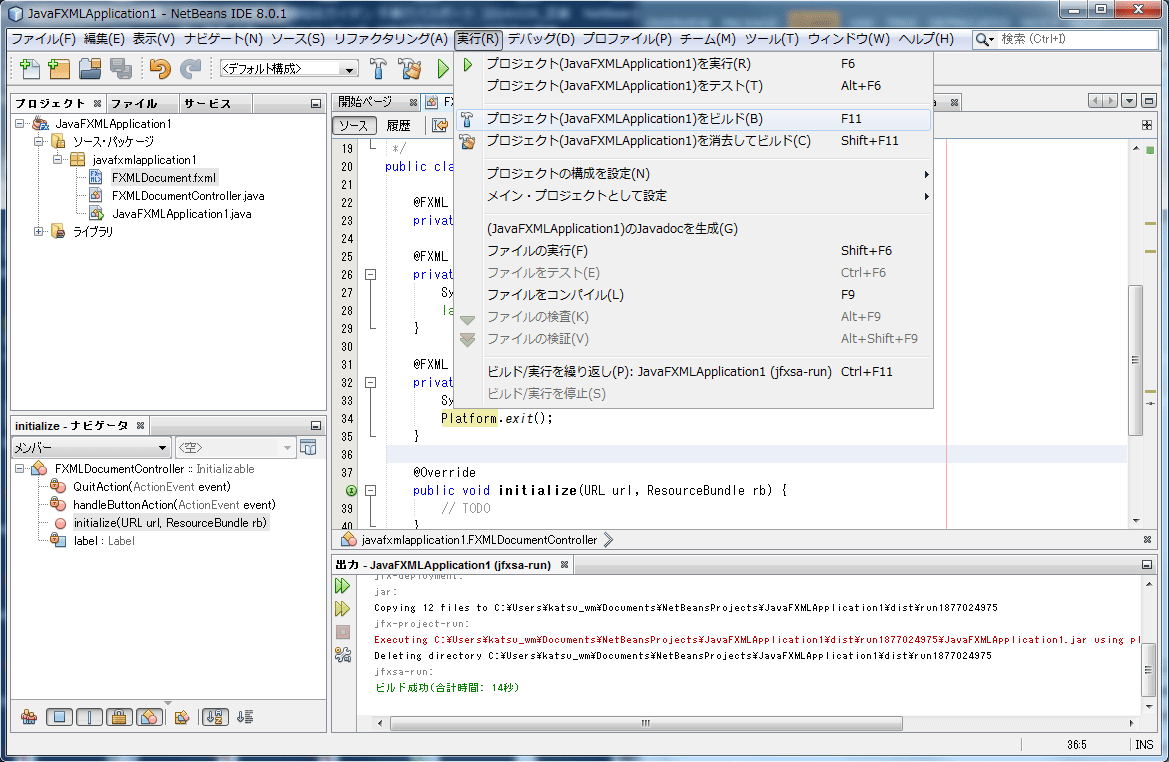
Task: Open Output settings via the wrench icon
Action: click(x=343, y=655)
